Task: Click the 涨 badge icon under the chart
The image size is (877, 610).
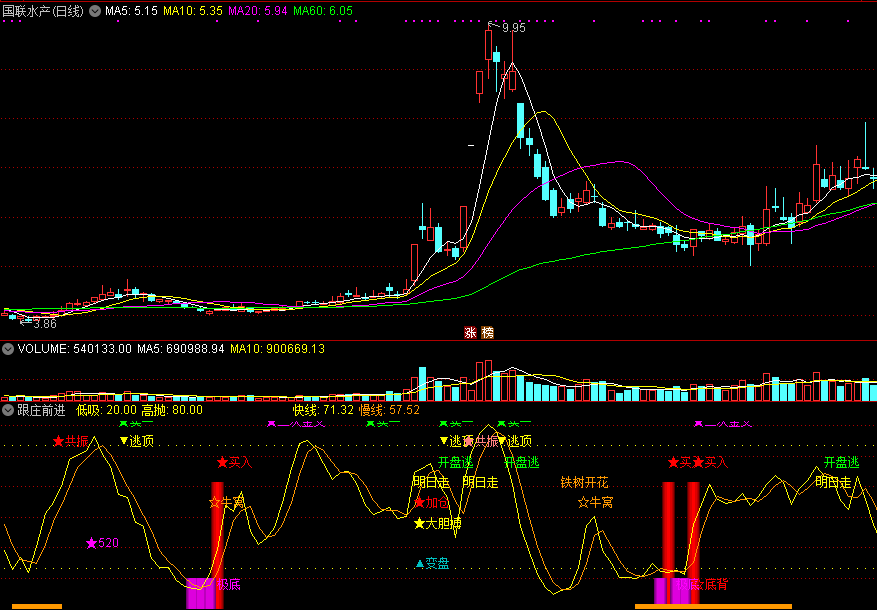Action: [x=470, y=333]
